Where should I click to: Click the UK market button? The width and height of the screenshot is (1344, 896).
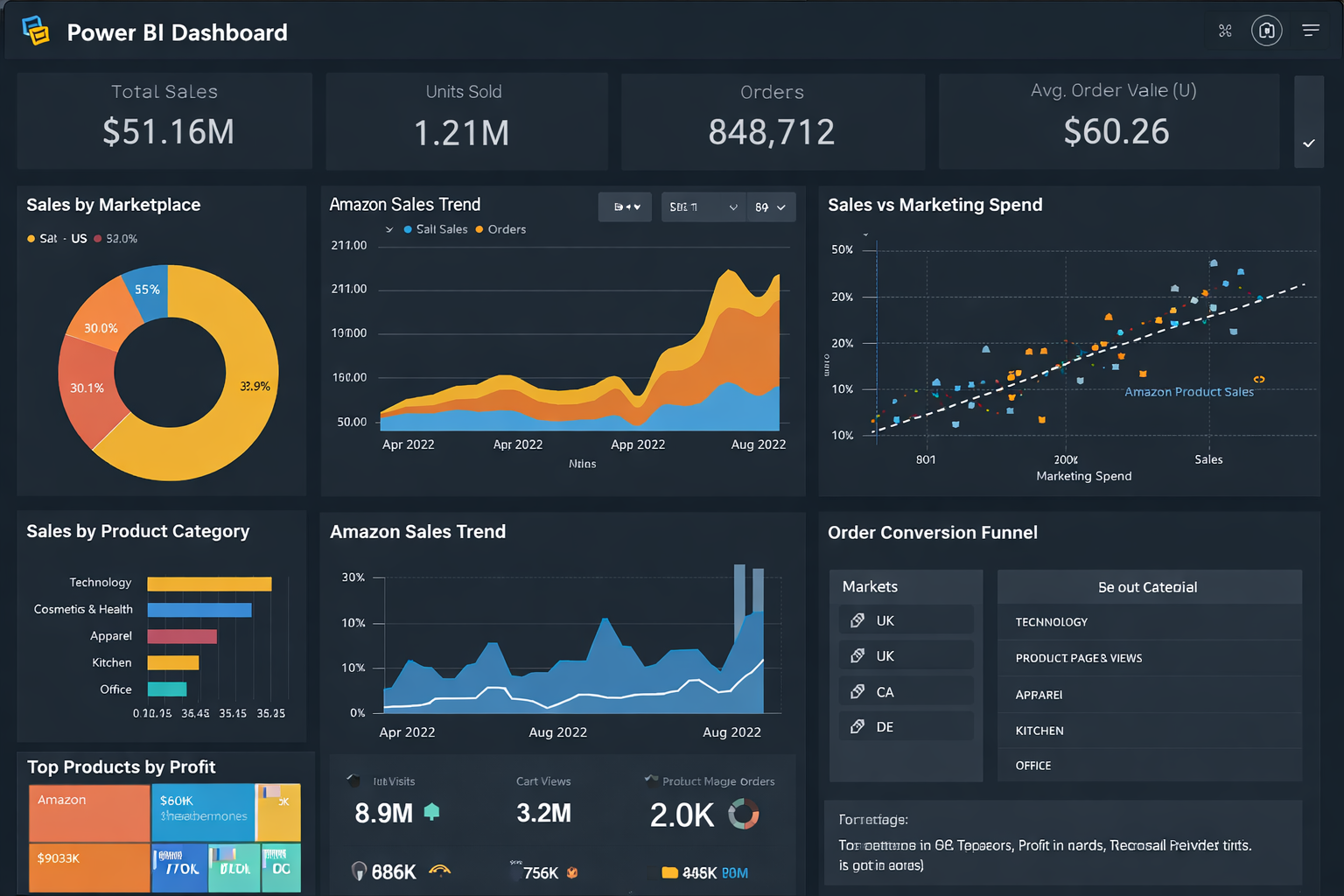[x=906, y=619]
